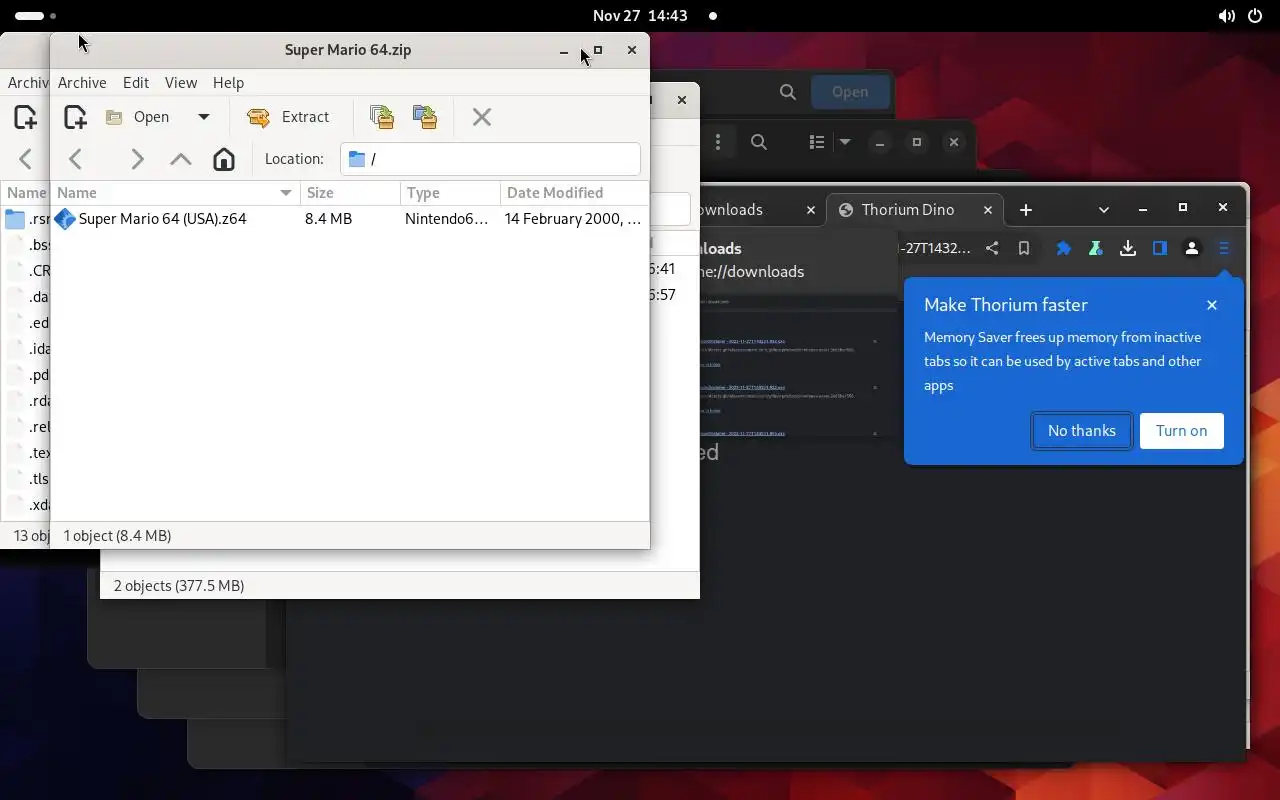Viewport: 1280px width, 800px height.
Task: Dismiss the Make Thorium faster popup
Action: click(x=1212, y=305)
